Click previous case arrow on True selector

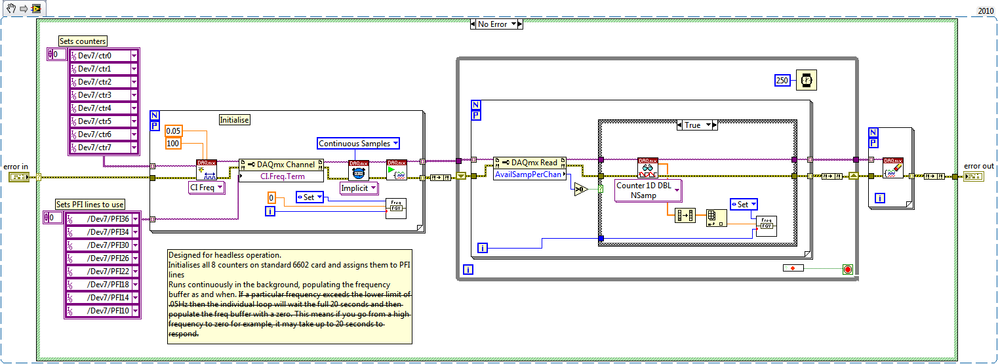(x=678, y=125)
